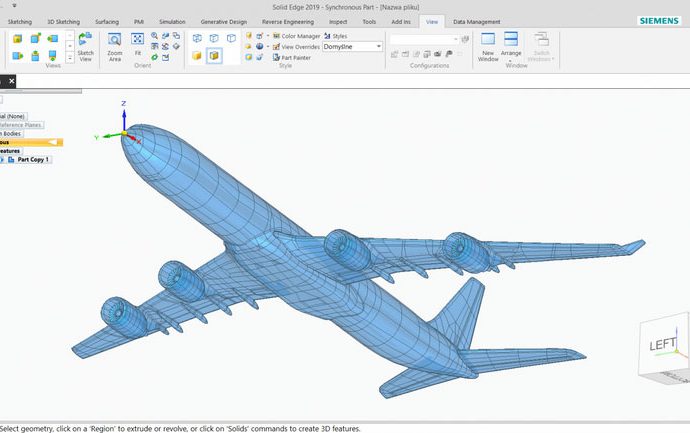Expand the Views gallery arrow
This screenshot has width=690, height=433.
point(69,56)
